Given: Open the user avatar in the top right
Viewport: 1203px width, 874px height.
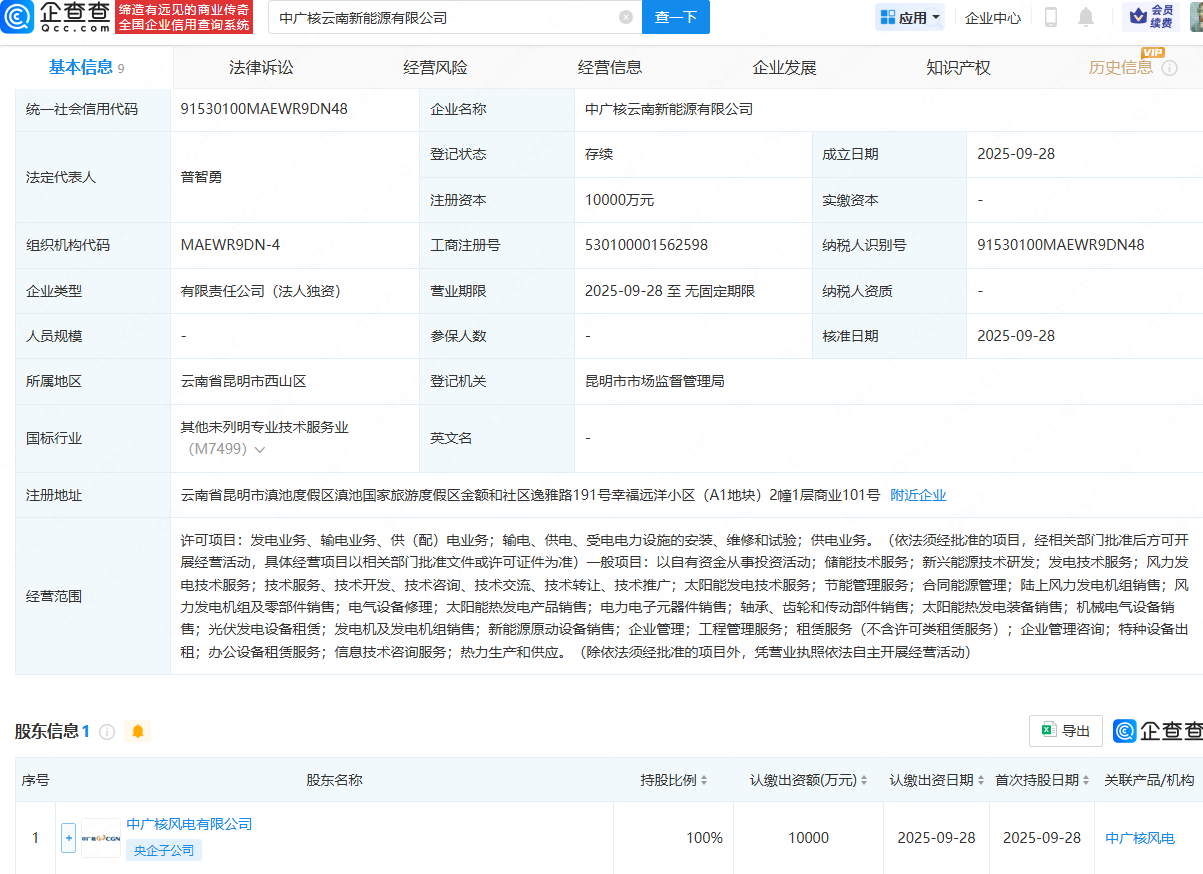Looking at the screenshot, I should pyautogui.click(x=1194, y=17).
